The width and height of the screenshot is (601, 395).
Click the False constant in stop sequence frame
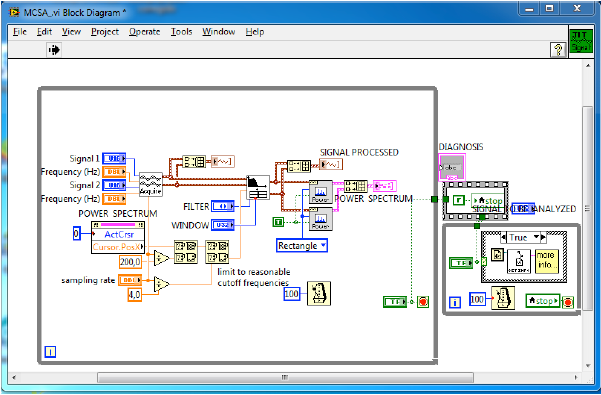(459, 200)
